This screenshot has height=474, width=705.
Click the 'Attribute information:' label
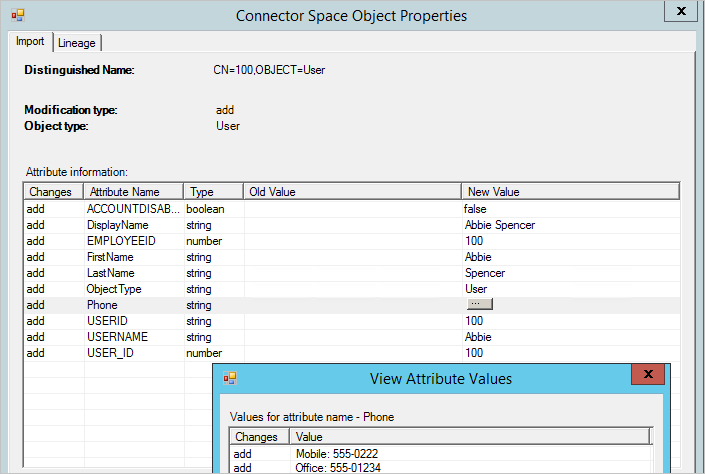click(77, 172)
